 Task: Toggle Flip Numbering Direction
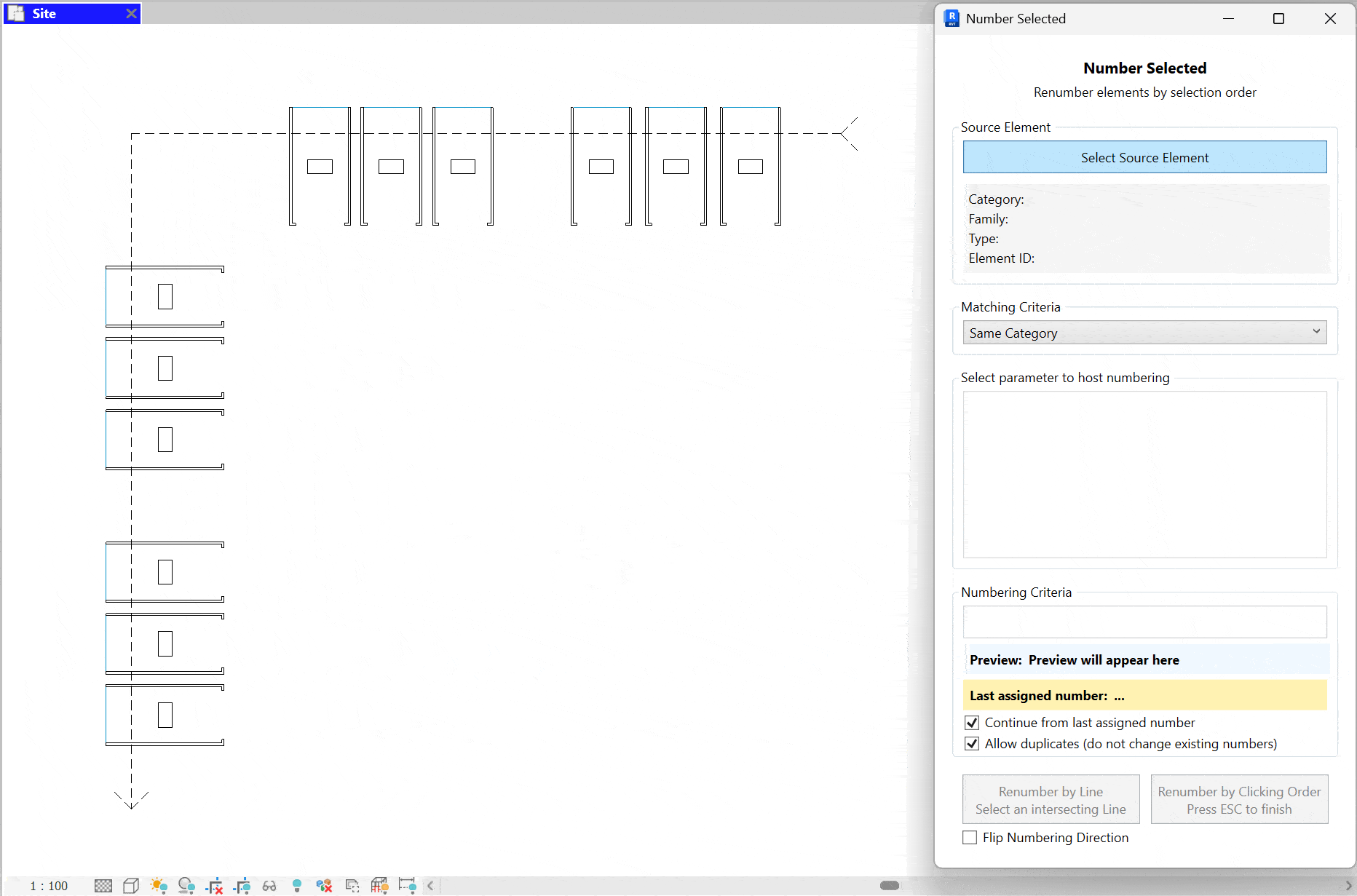pos(969,837)
